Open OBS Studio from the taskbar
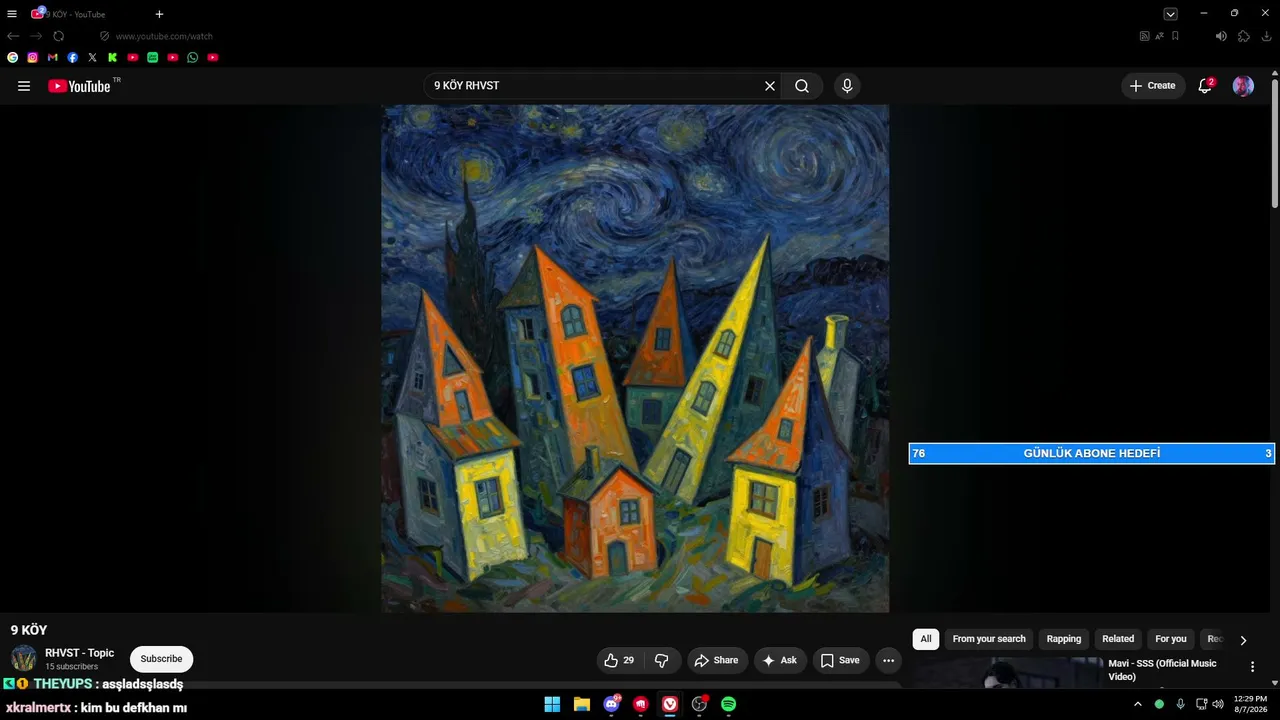Viewport: 1280px width, 720px height. (700, 704)
